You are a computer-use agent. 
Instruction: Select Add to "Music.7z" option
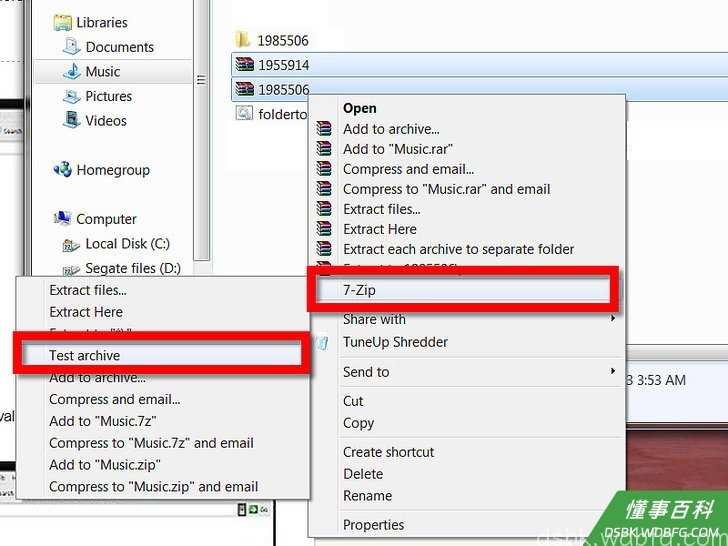tap(103, 421)
